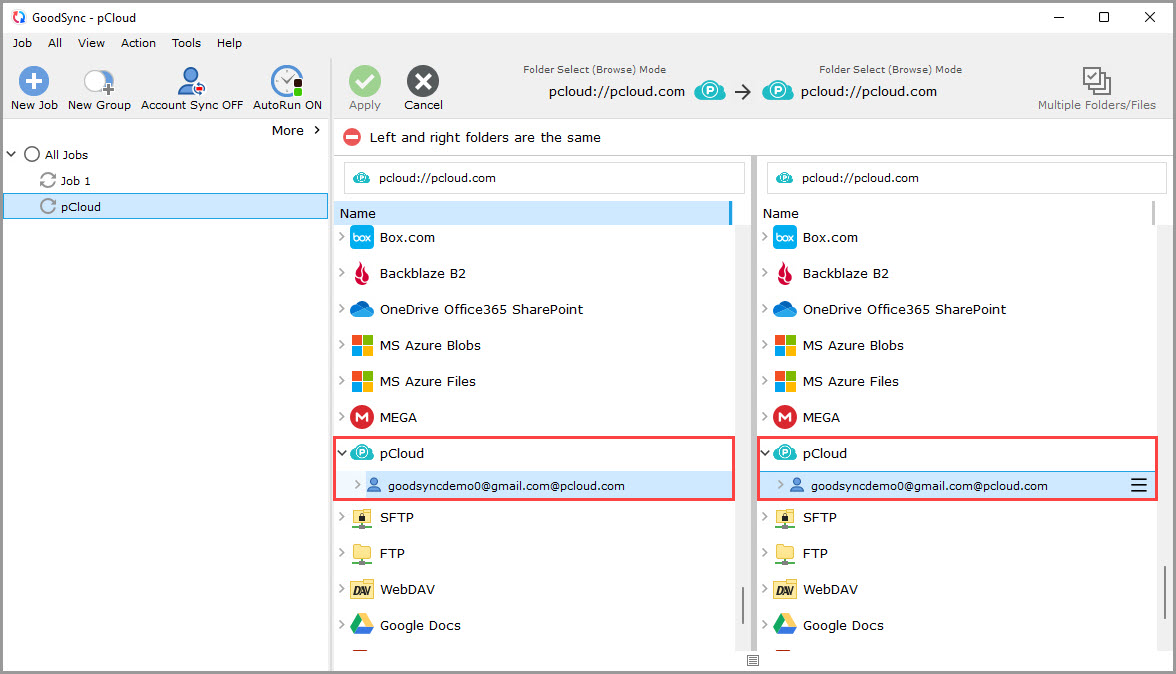Collapse pCloud node in left pane
1176x674 pixels.
click(342, 453)
